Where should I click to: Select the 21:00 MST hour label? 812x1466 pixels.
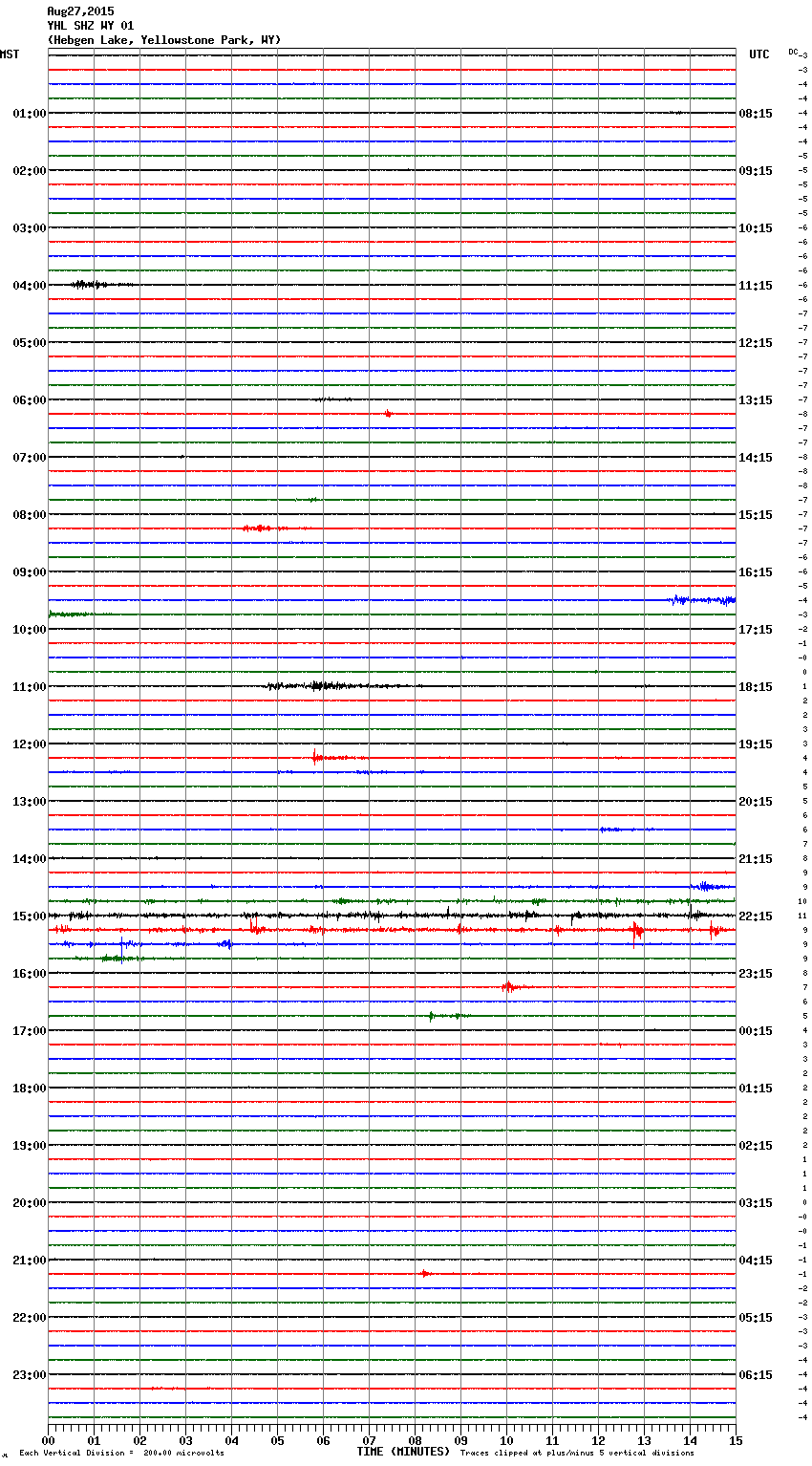pos(29,1261)
